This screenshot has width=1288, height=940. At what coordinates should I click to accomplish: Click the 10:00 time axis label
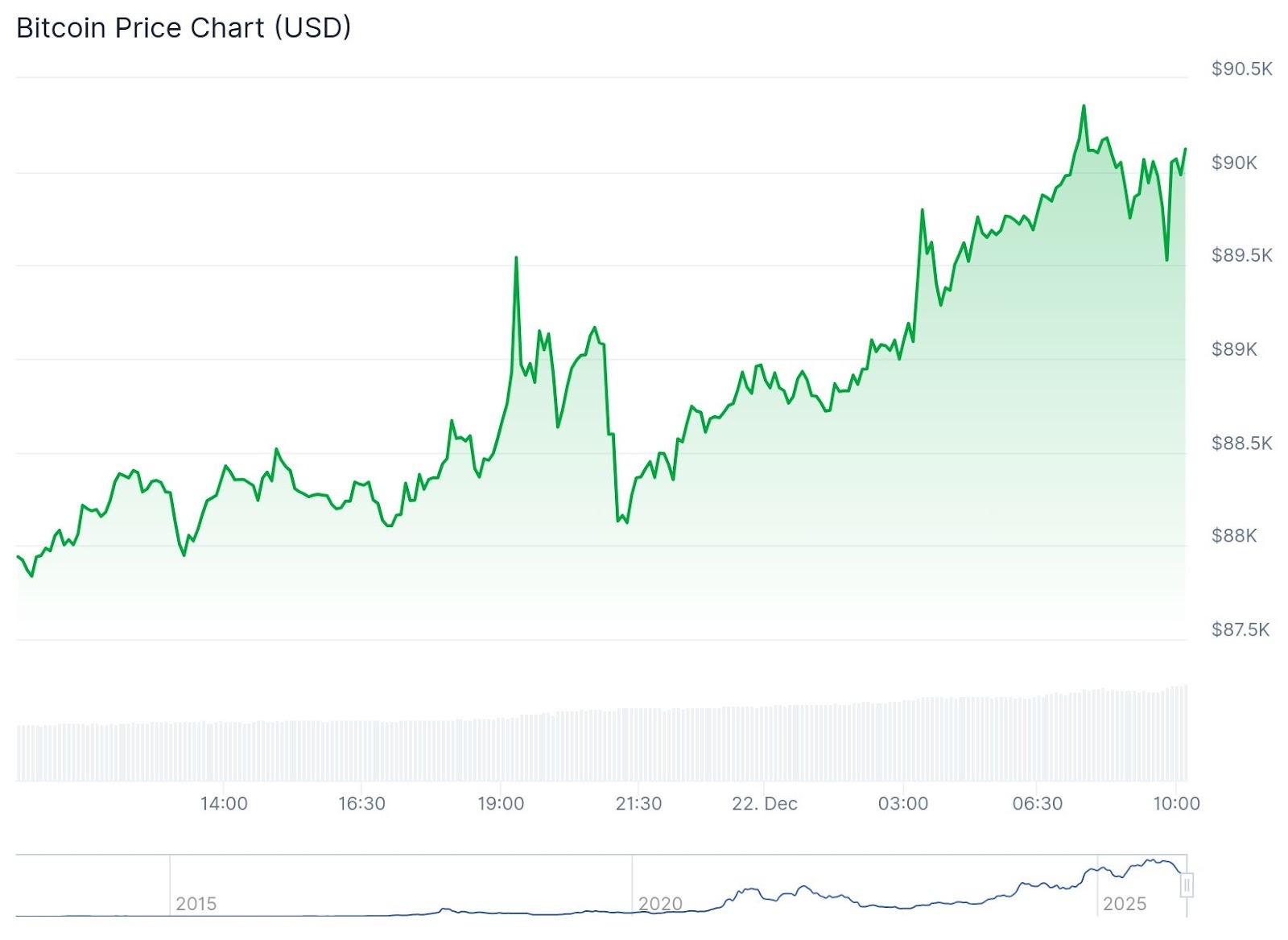click(1176, 803)
